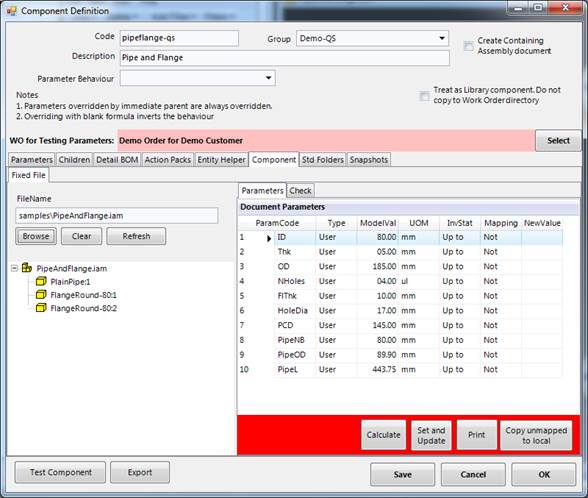This screenshot has height=498, width=588.
Task: Click the Calculate button
Action: tap(383, 435)
